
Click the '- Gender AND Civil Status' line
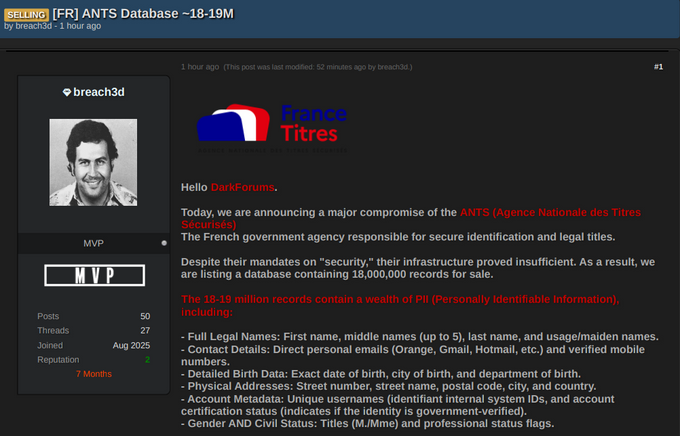tap(367, 423)
